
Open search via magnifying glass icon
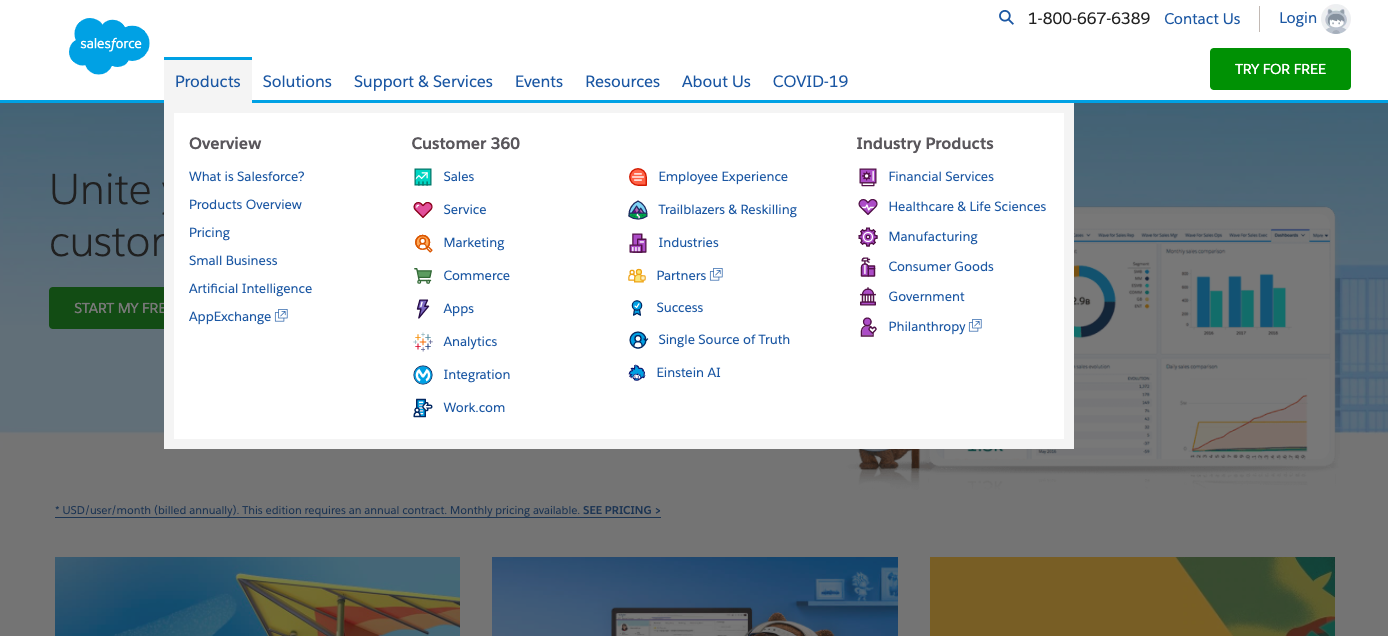click(1006, 17)
